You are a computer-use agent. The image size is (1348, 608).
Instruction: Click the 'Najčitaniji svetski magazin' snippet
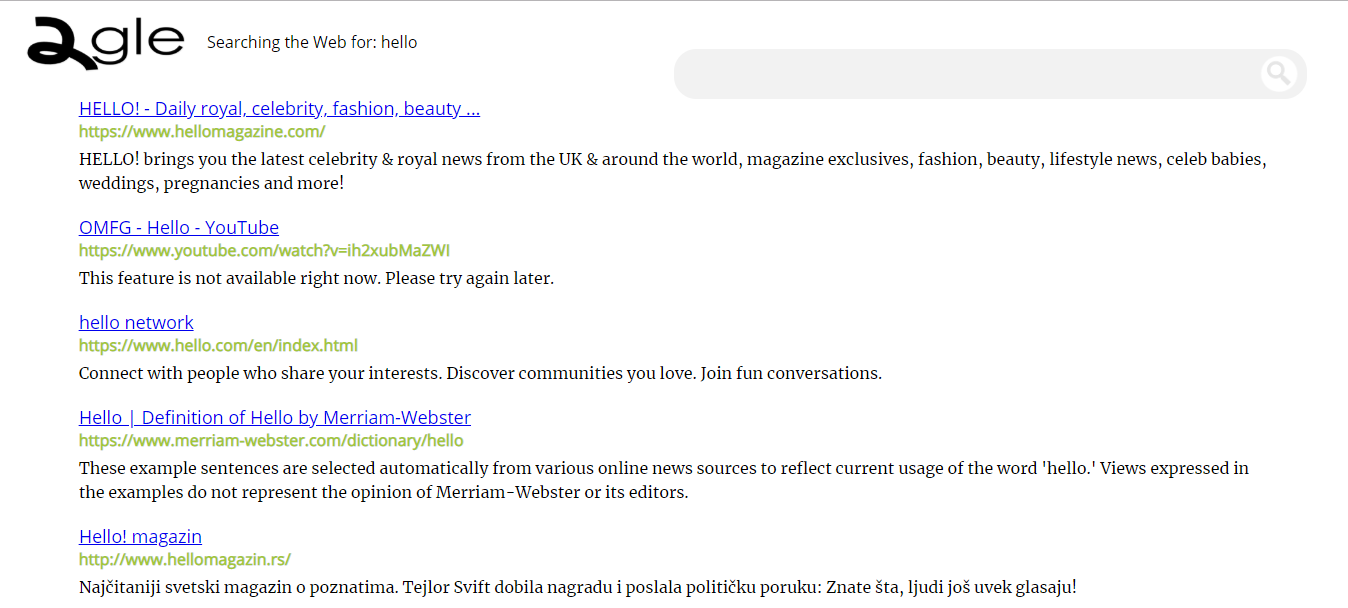coord(578,587)
